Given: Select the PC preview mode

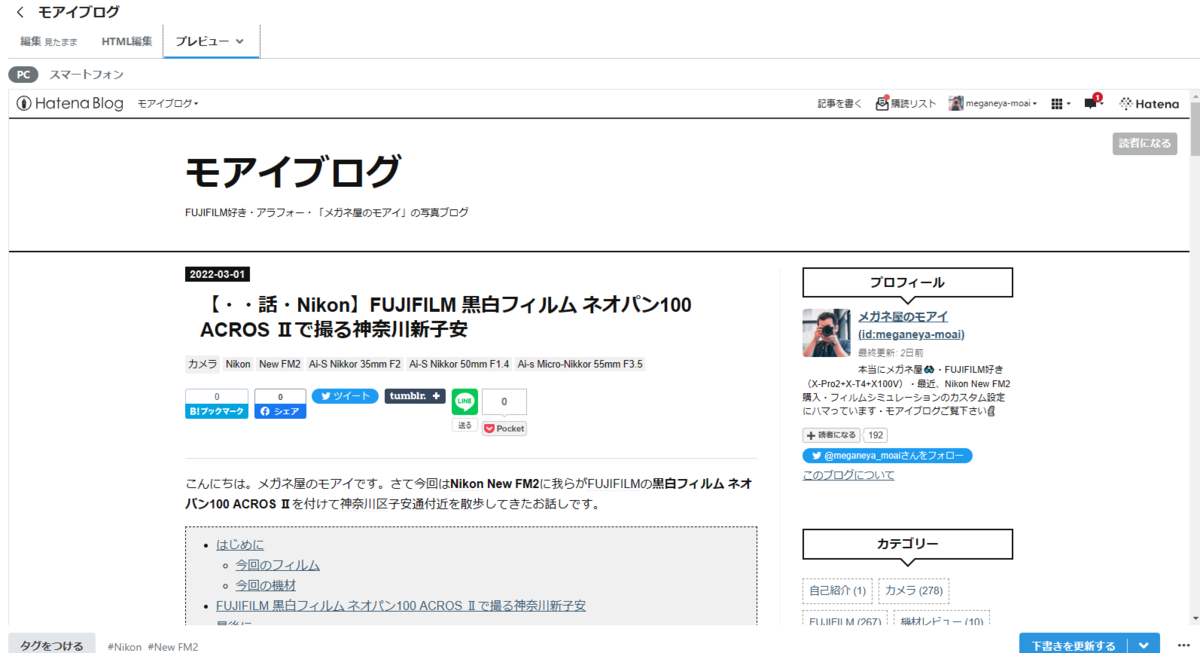Looking at the screenshot, I should click(24, 75).
